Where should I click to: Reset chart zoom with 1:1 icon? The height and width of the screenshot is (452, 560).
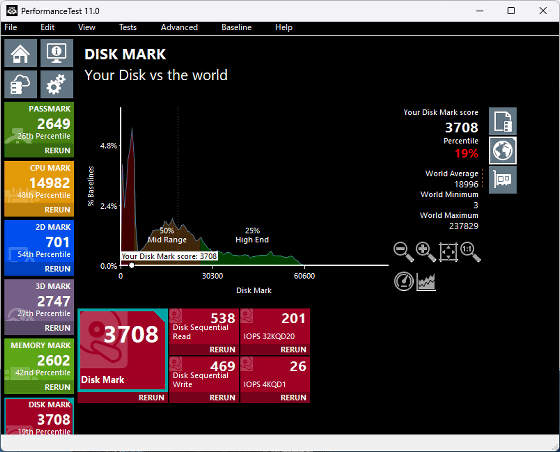(470, 252)
